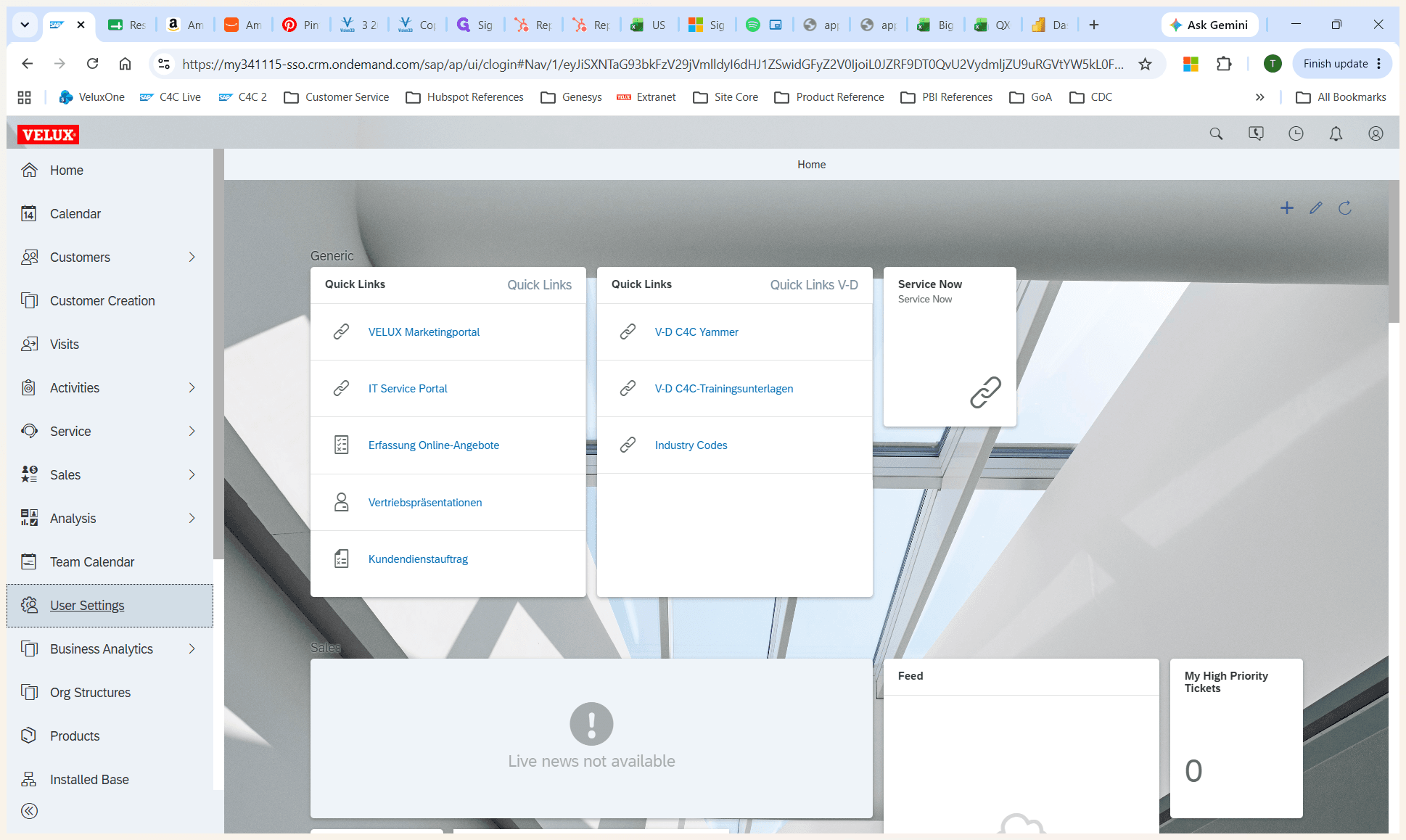
Task: Click the Products icon in sidebar
Action: [29, 736]
